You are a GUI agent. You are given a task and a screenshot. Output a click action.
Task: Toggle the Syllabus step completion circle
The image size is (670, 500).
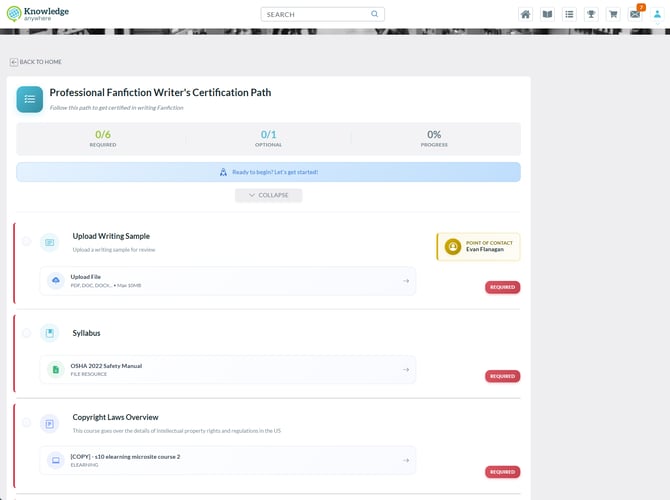pos(27,333)
